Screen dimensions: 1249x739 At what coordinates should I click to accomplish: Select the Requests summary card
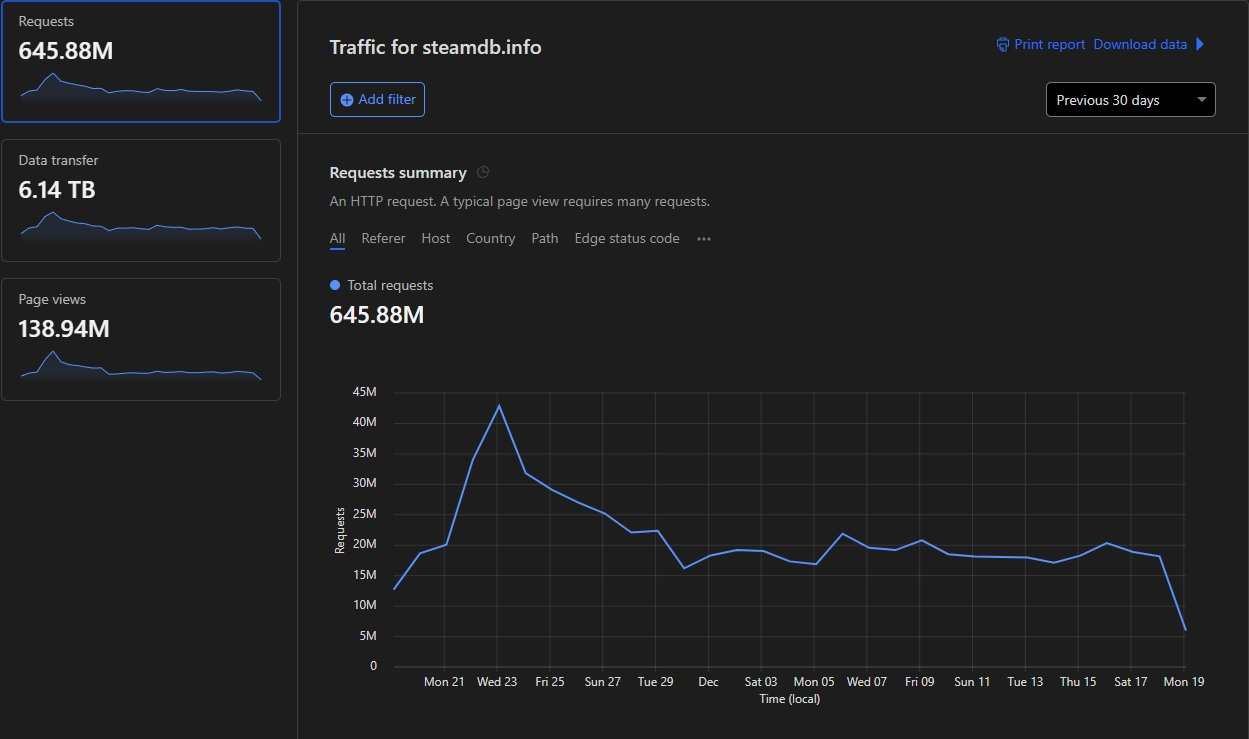tap(141, 62)
